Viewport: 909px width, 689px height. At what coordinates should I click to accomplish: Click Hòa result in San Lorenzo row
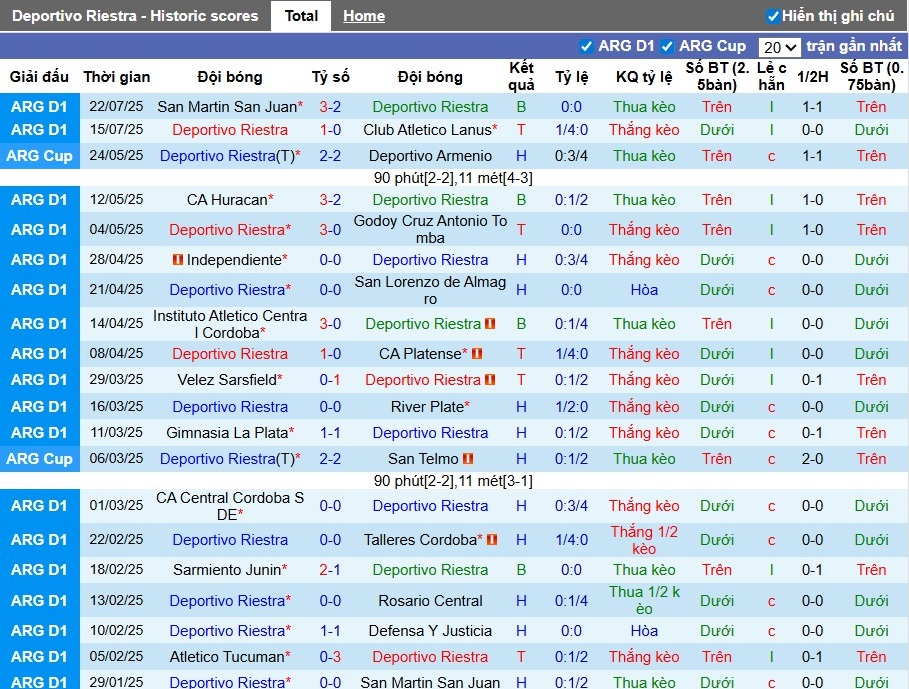click(x=644, y=290)
